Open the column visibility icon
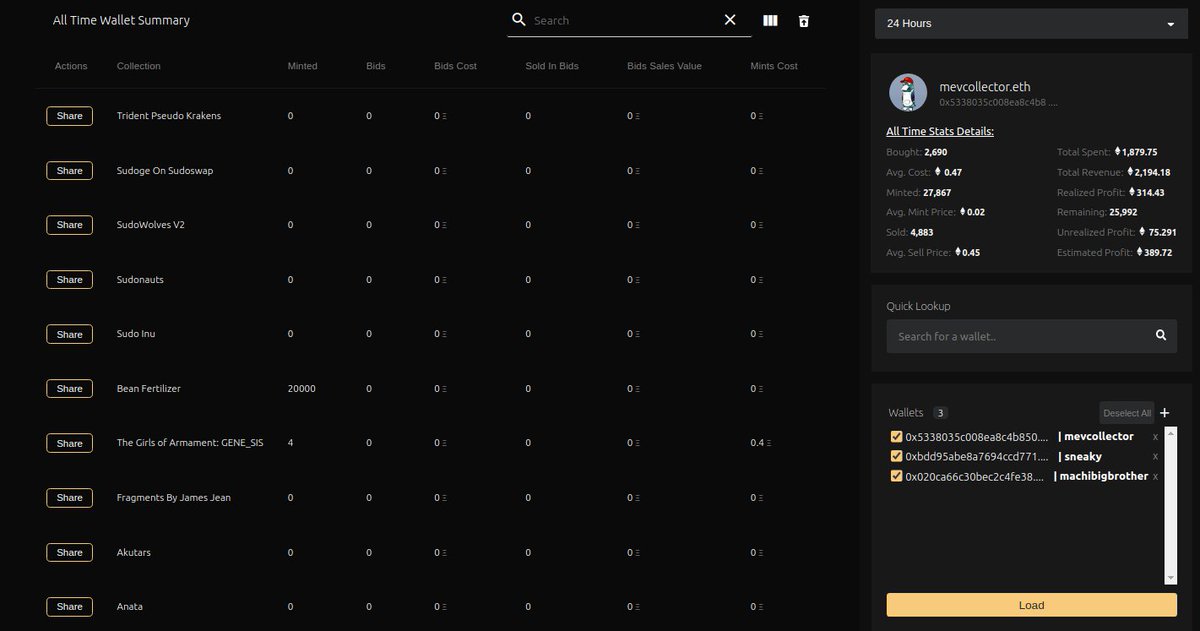Image resolution: width=1200 pixels, height=631 pixels. tap(770, 20)
